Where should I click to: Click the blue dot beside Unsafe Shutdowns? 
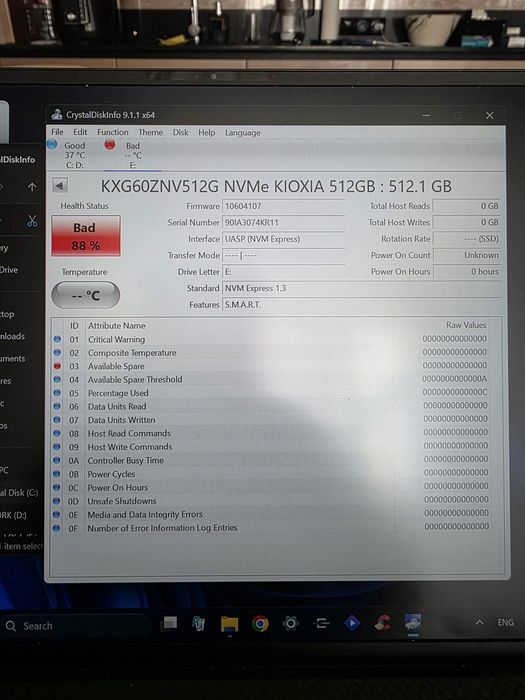point(57,501)
